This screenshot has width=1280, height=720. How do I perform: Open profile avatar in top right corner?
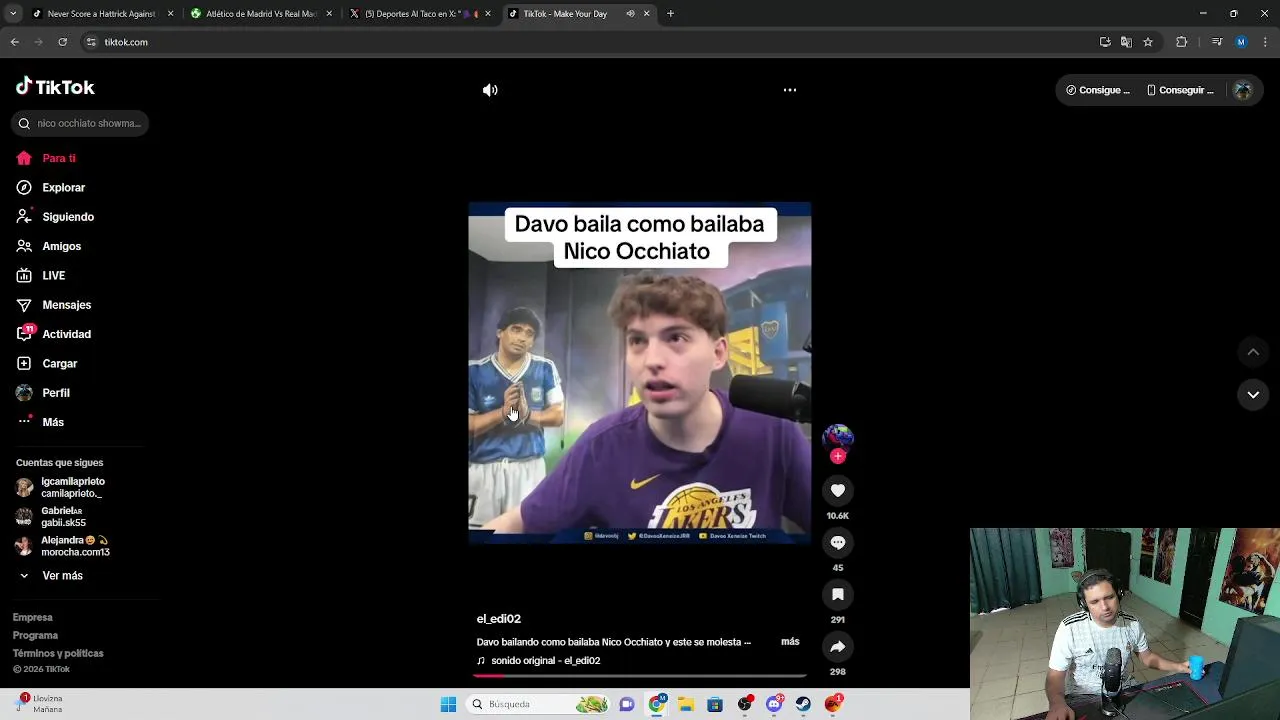pos(1243,90)
